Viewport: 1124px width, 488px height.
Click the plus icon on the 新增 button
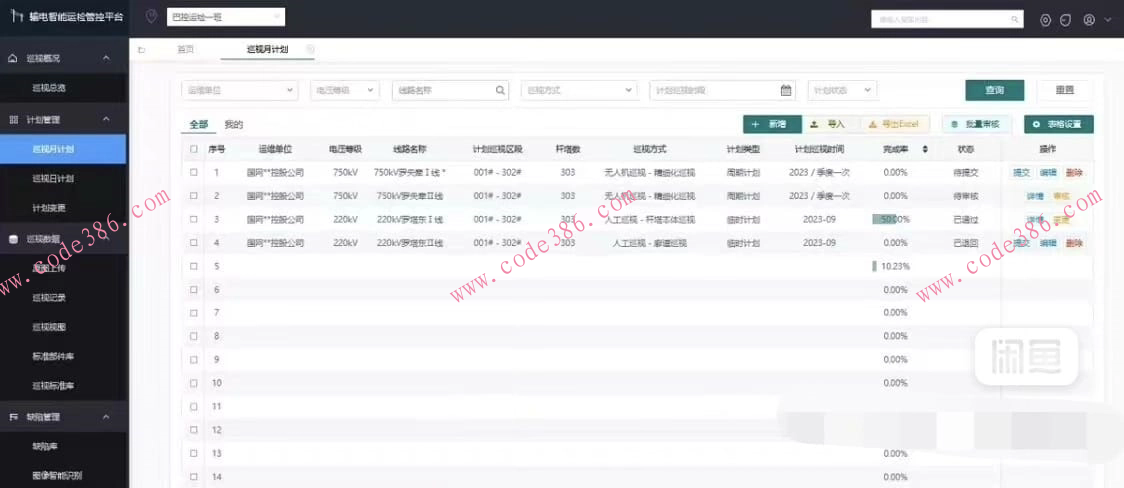click(756, 124)
